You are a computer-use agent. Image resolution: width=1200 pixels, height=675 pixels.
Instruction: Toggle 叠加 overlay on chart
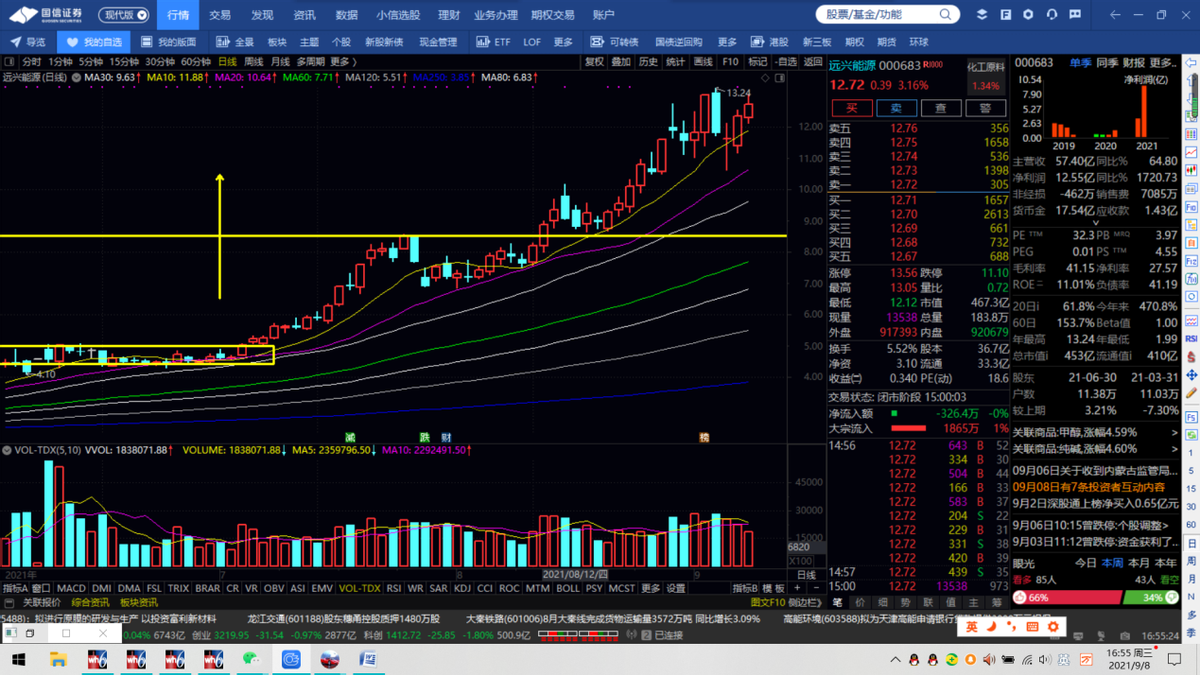pos(621,62)
